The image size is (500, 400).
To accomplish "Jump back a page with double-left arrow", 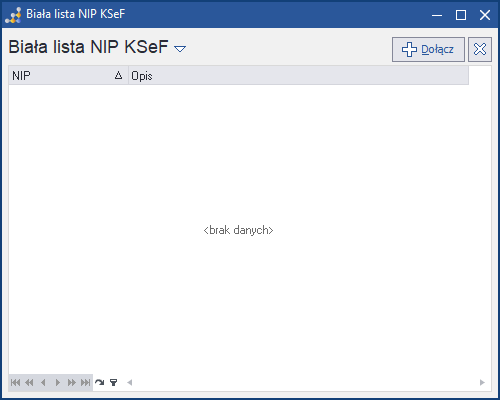I will coord(29,382).
